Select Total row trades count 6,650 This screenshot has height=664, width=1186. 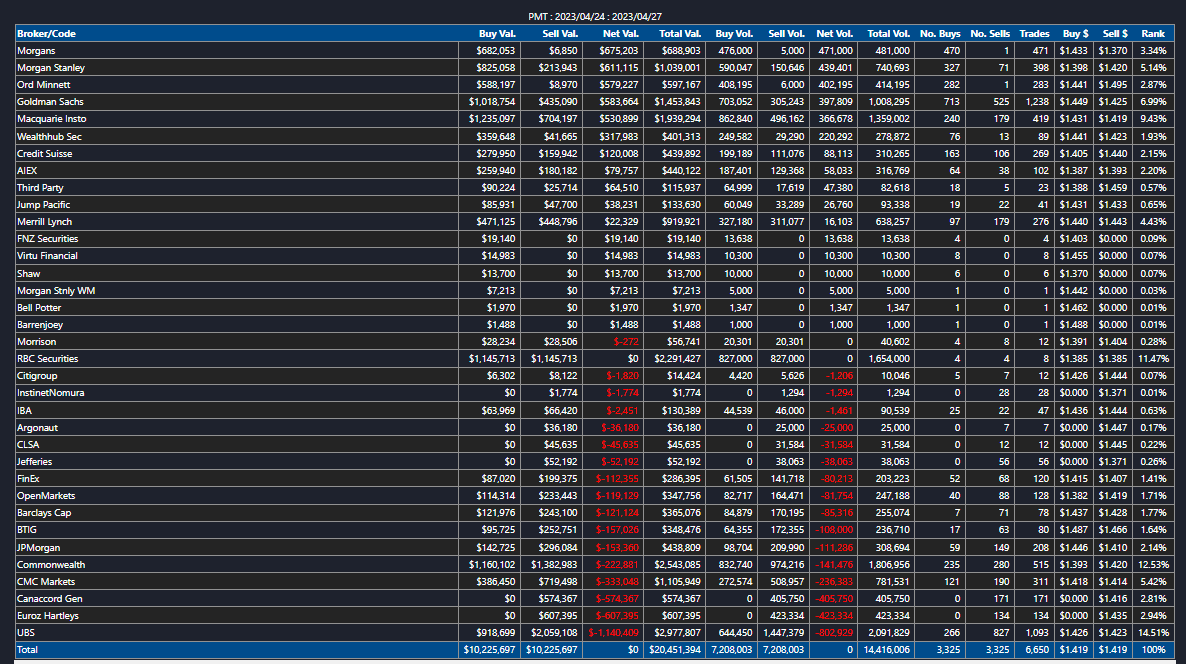point(1037,650)
